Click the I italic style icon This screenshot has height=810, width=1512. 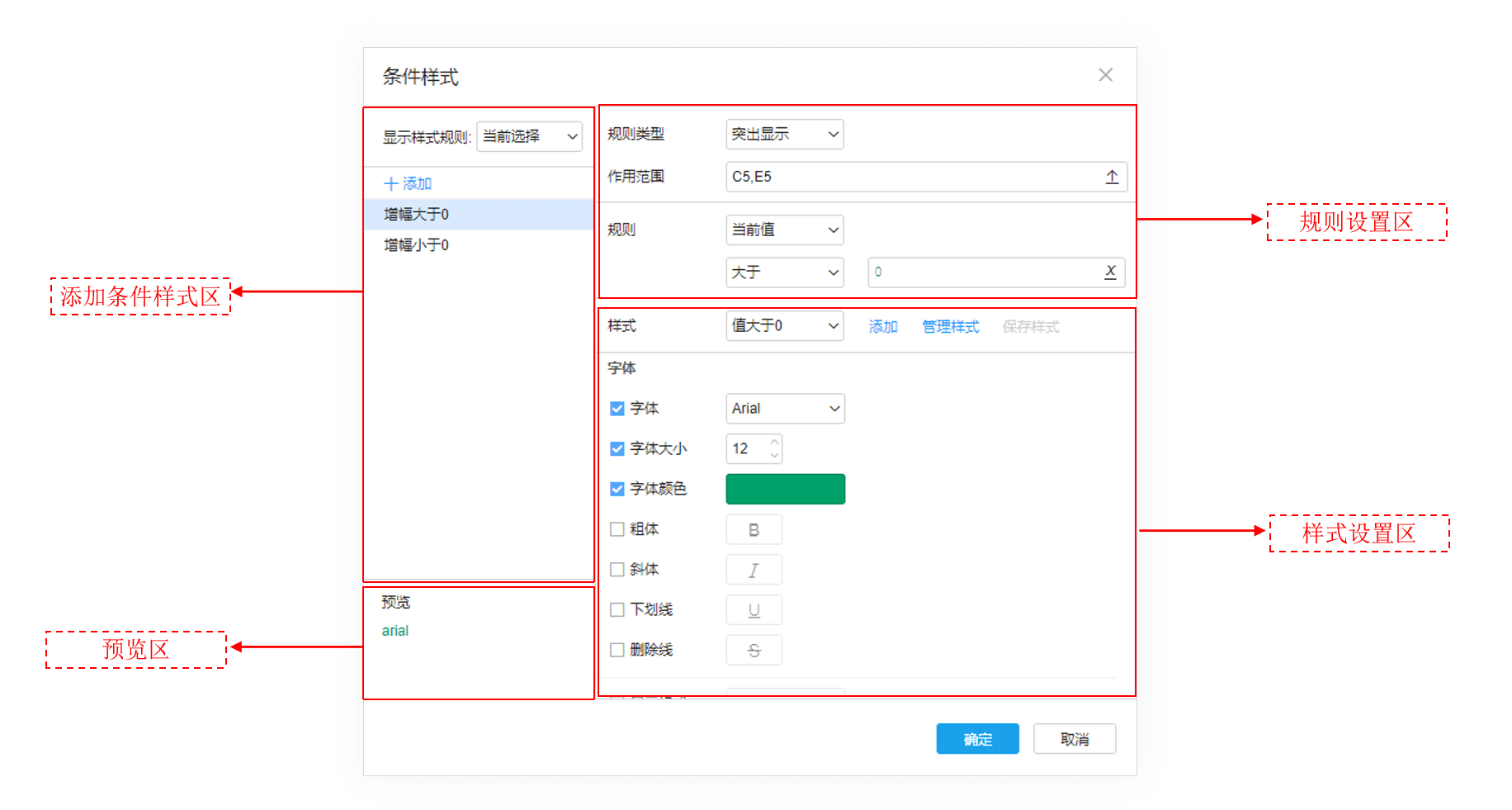(x=754, y=569)
